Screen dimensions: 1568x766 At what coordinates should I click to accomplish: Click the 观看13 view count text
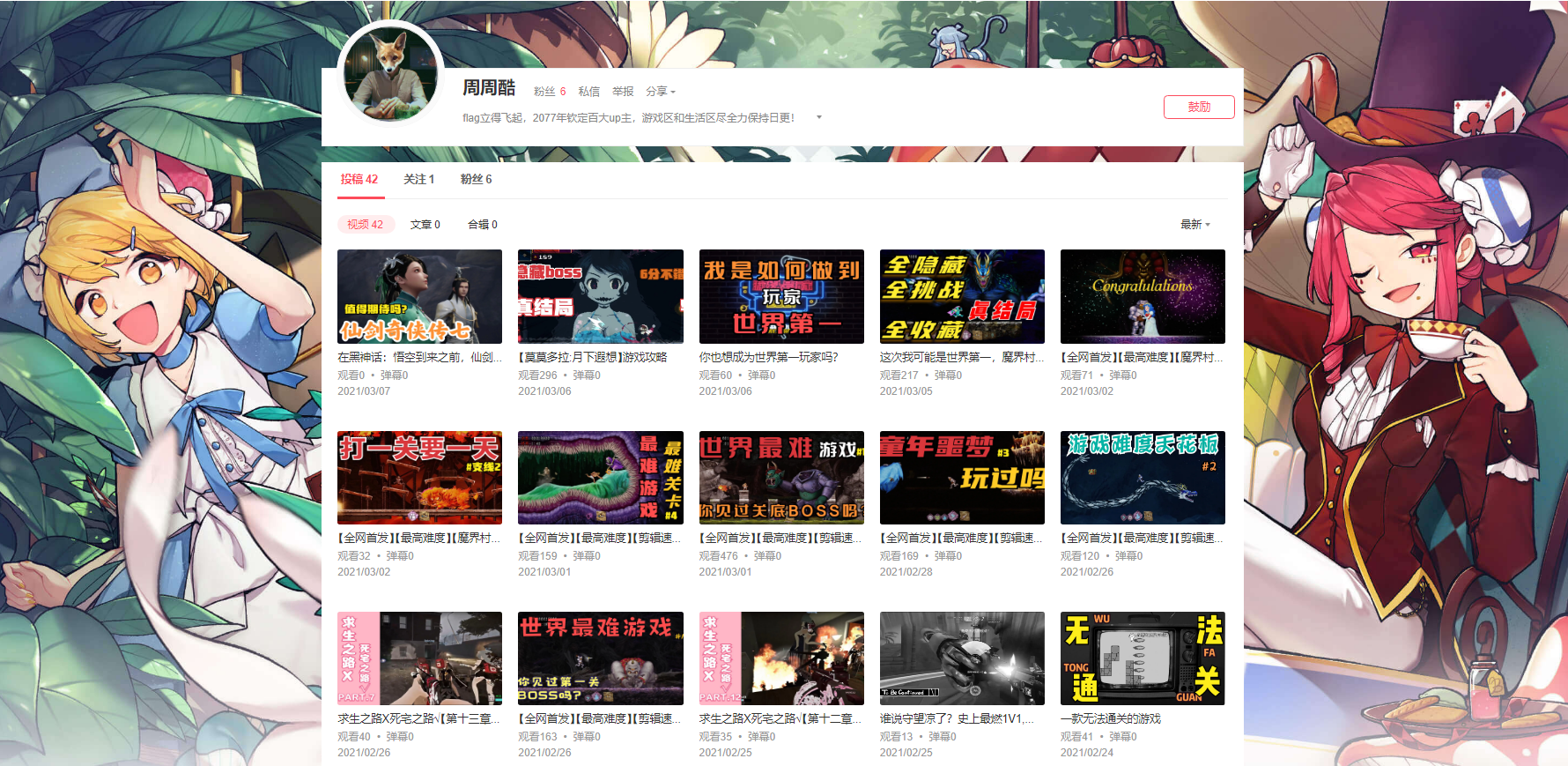pyautogui.click(x=897, y=737)
